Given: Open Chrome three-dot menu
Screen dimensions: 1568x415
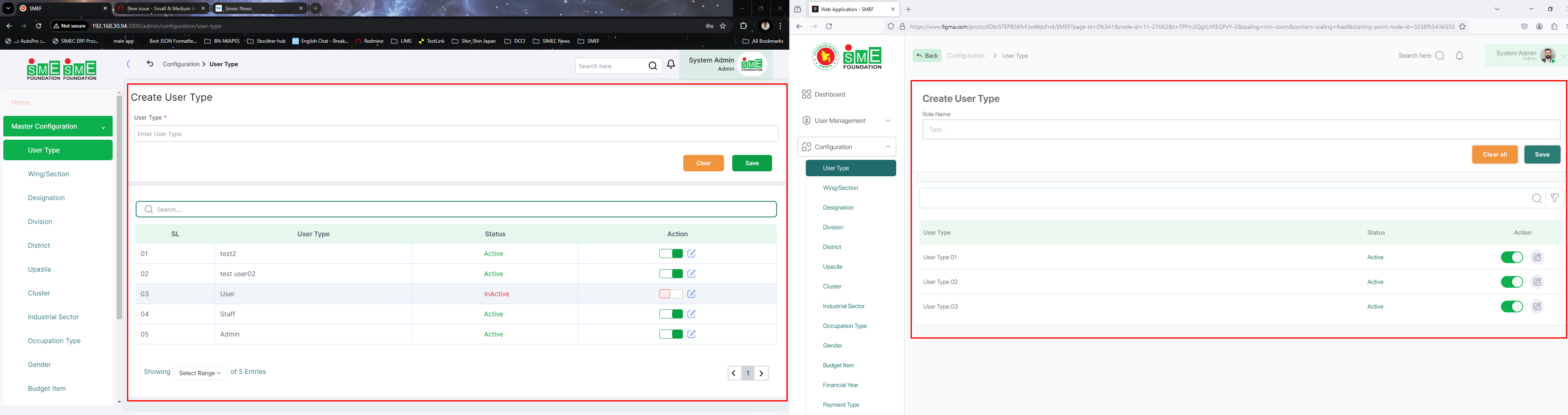Looking at the screenshot, I should point(780,26).
